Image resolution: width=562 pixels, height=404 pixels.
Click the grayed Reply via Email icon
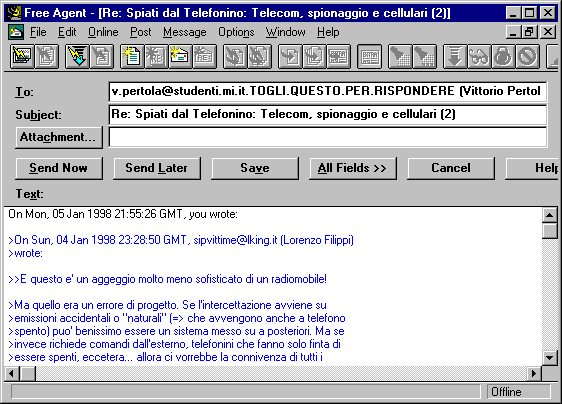coord(205,56)
